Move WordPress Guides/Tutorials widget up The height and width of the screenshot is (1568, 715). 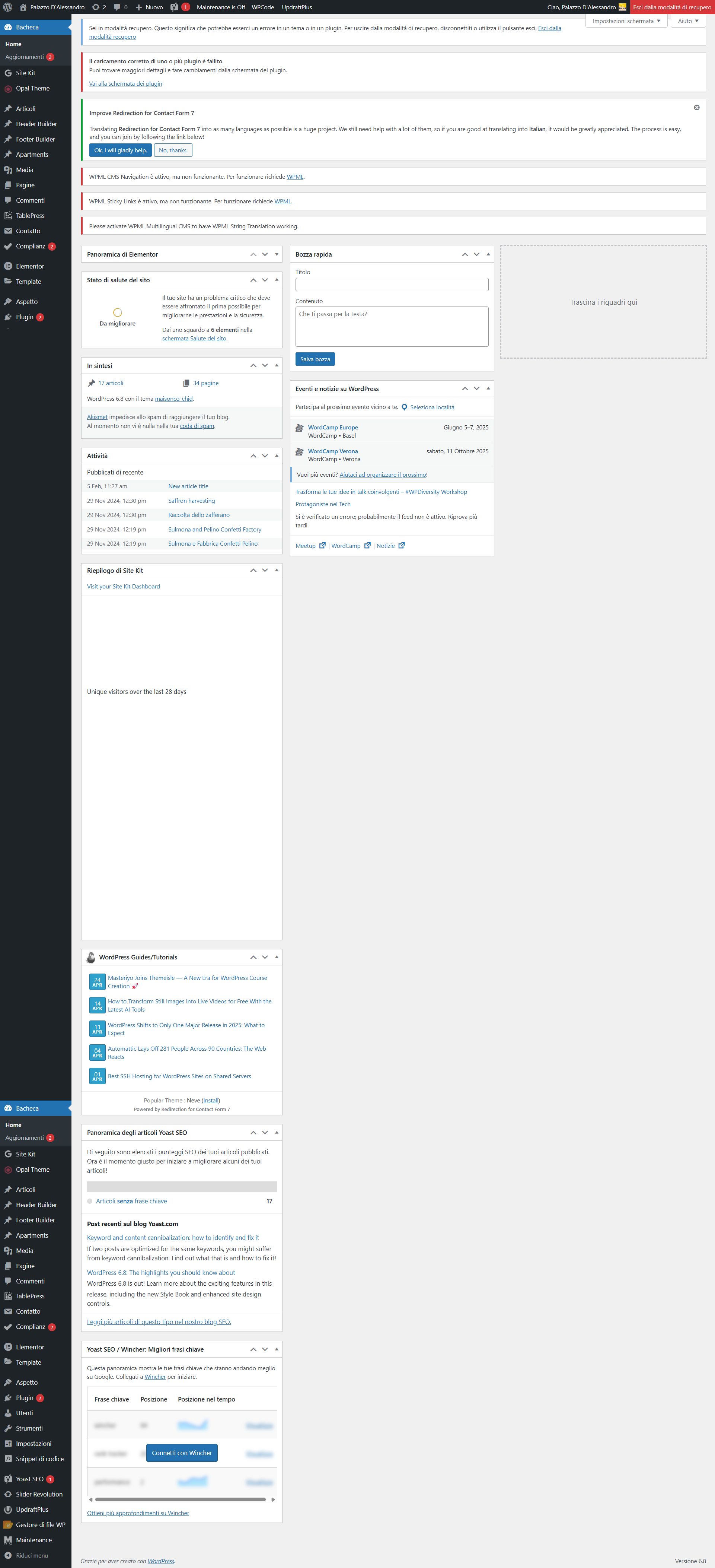[253, 957]
